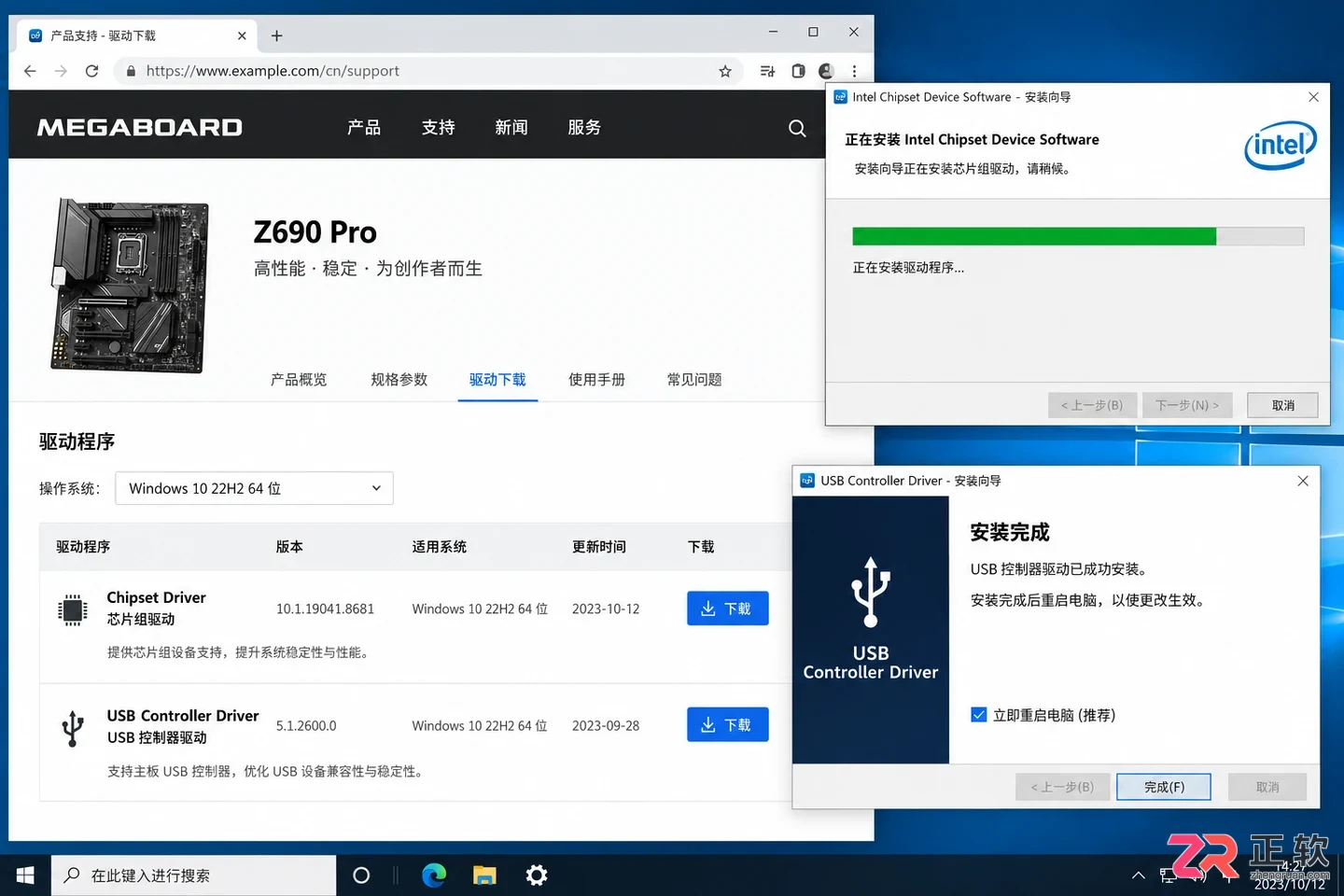Open the 新闻 navigation menu
The image size is (1344, 896).
(x=511, y=127)
